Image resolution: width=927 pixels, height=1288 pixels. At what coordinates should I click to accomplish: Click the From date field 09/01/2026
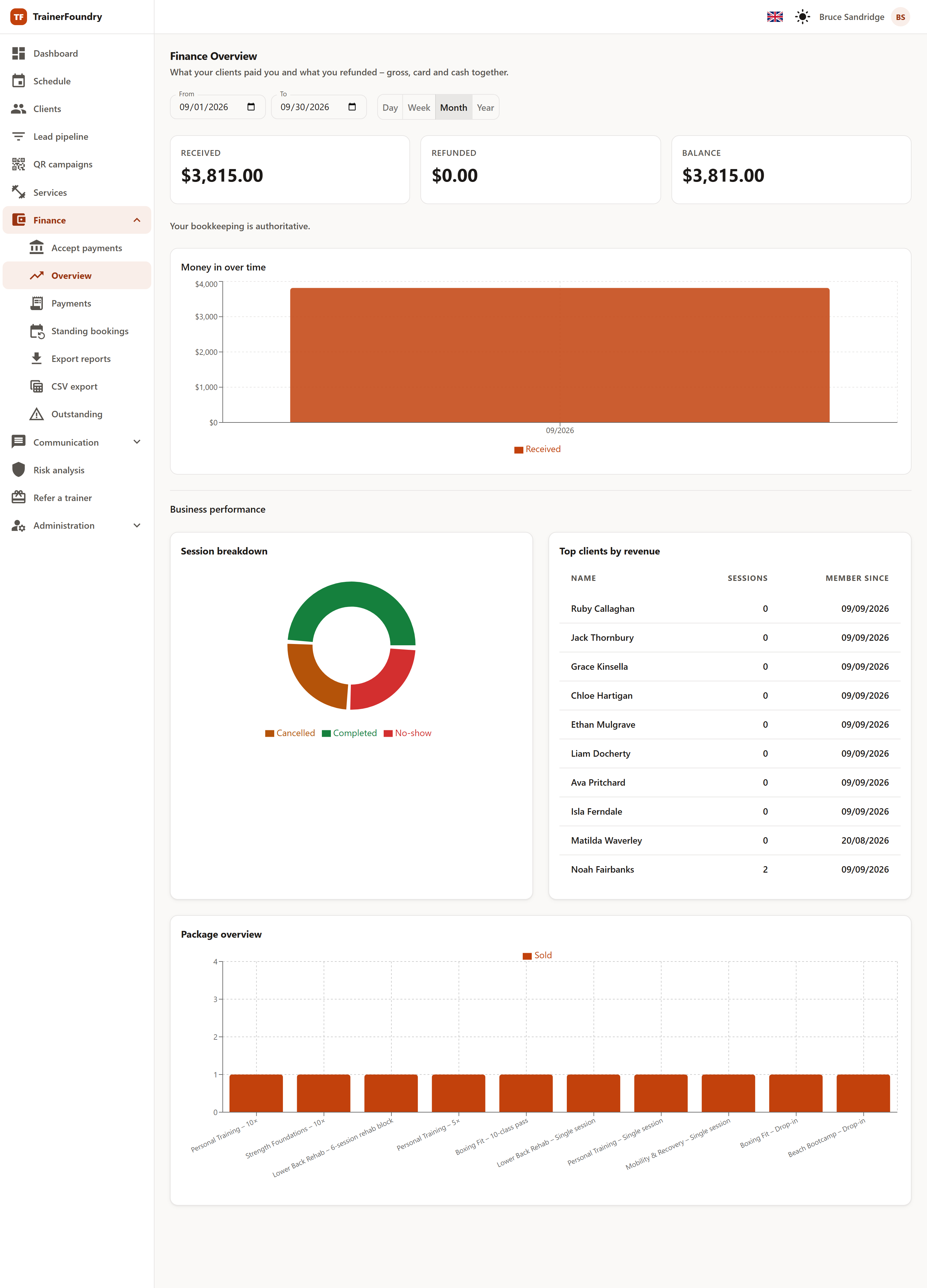tap(218, 107)
